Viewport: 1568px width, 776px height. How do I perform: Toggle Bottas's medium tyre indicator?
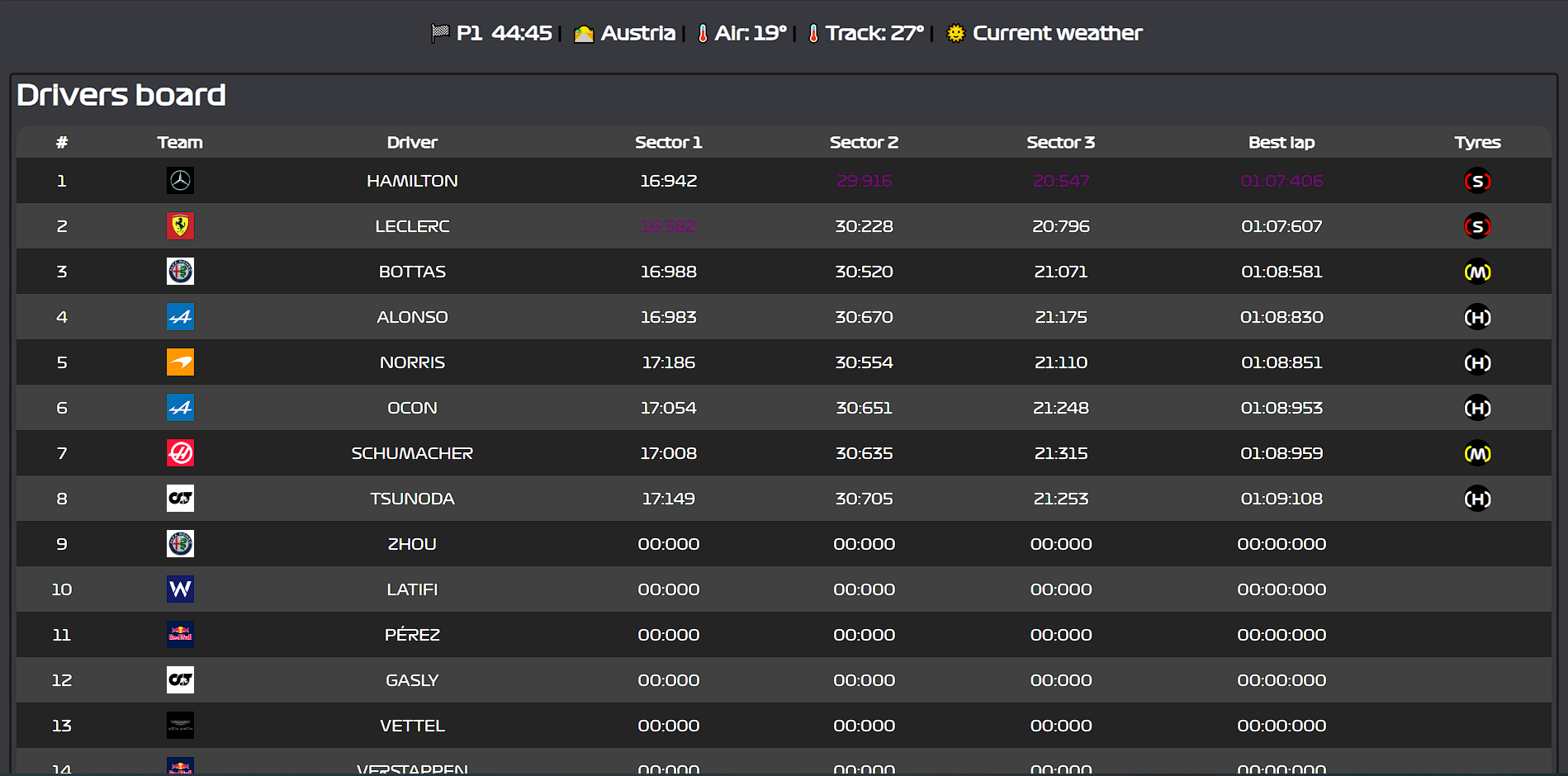(x=1477, y=271)
